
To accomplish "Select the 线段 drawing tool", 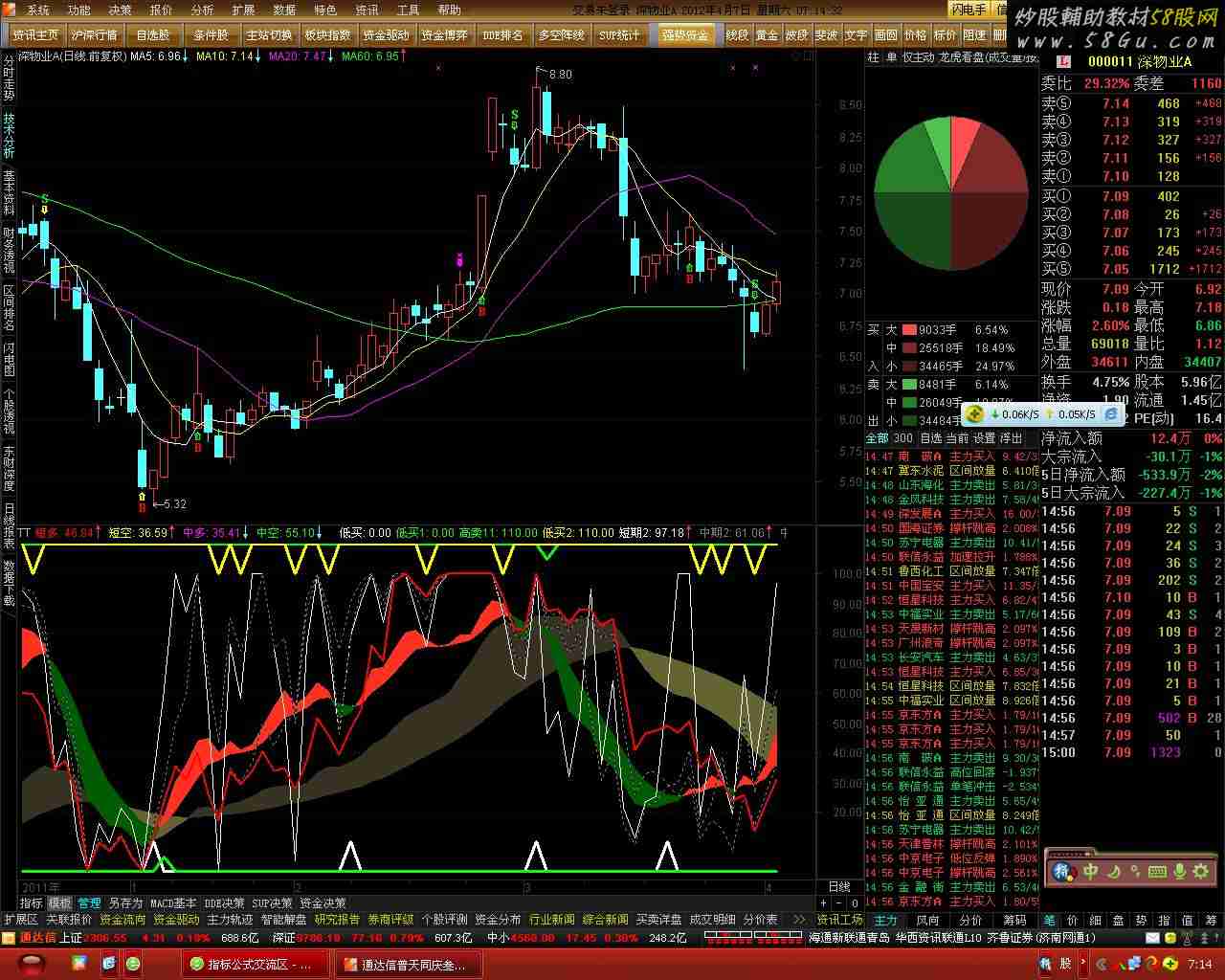I will [x=737, y=35].
